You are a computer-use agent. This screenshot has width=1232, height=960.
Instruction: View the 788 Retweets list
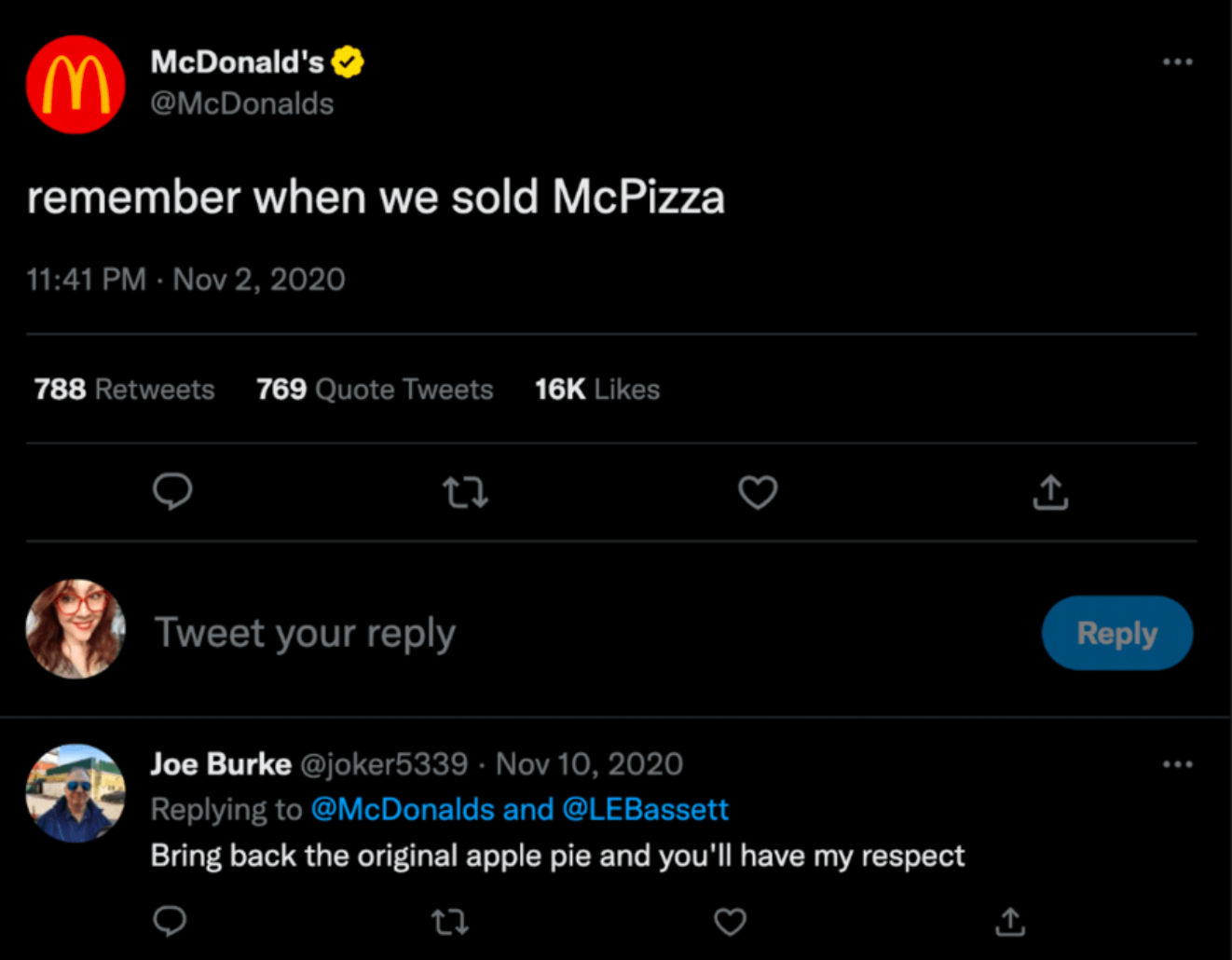click(x=124, y=389)
